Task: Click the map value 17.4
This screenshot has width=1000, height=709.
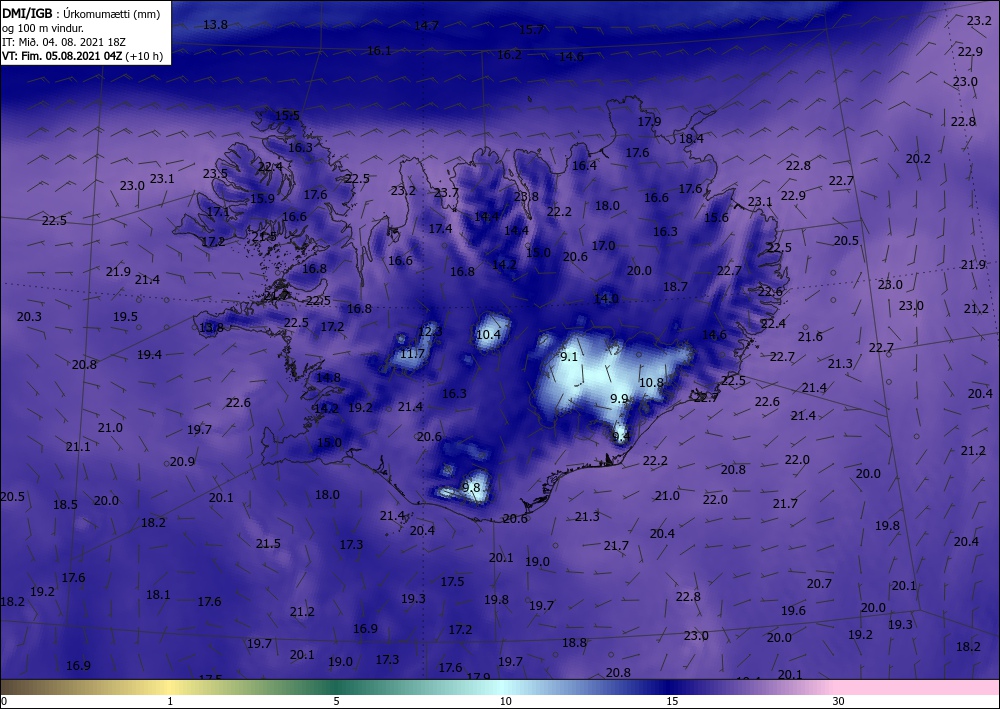Action: (440, 228)
